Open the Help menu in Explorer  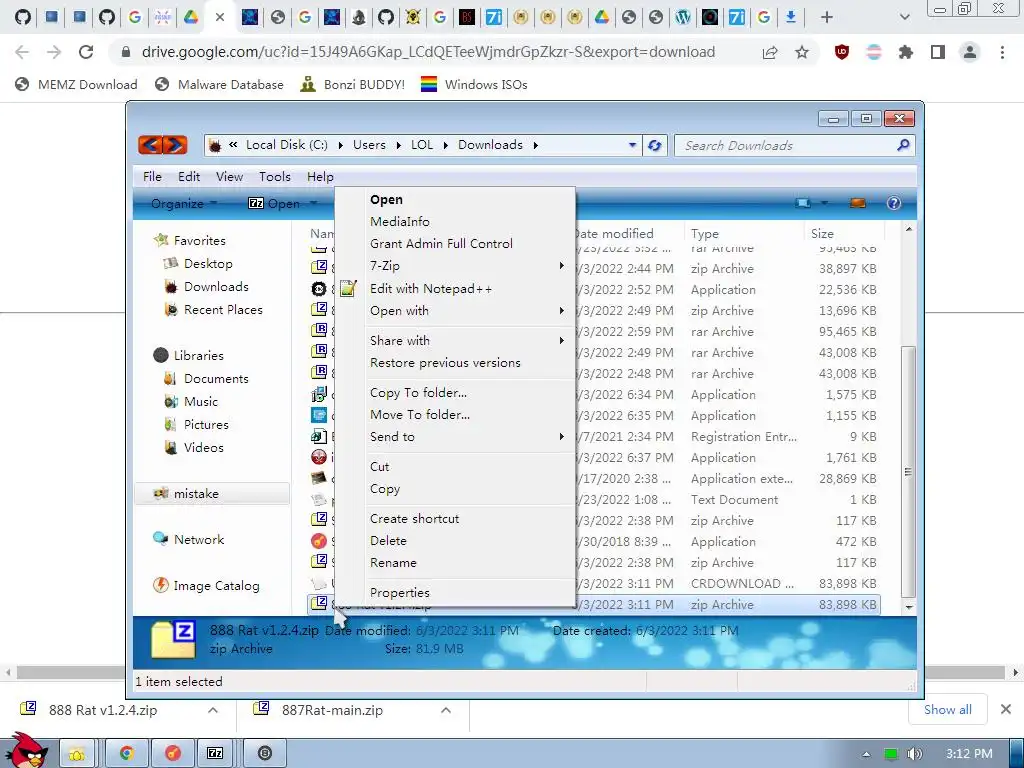tap(320, 176)
